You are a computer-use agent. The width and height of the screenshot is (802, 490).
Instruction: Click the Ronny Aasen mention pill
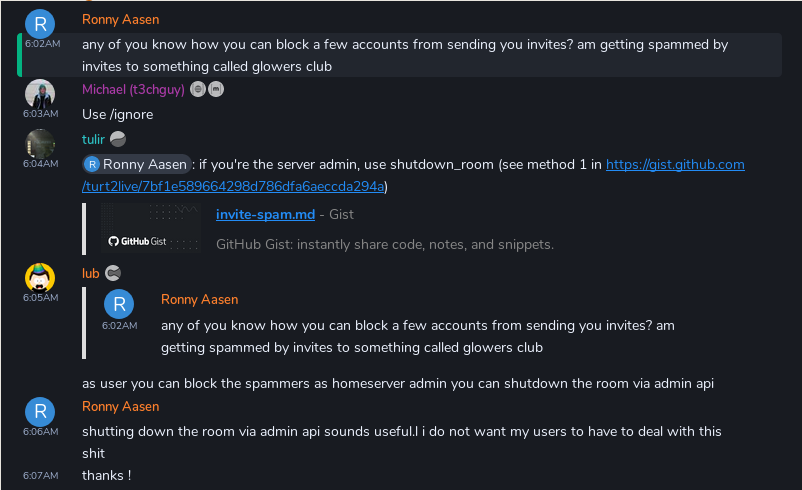coord(136,165)
